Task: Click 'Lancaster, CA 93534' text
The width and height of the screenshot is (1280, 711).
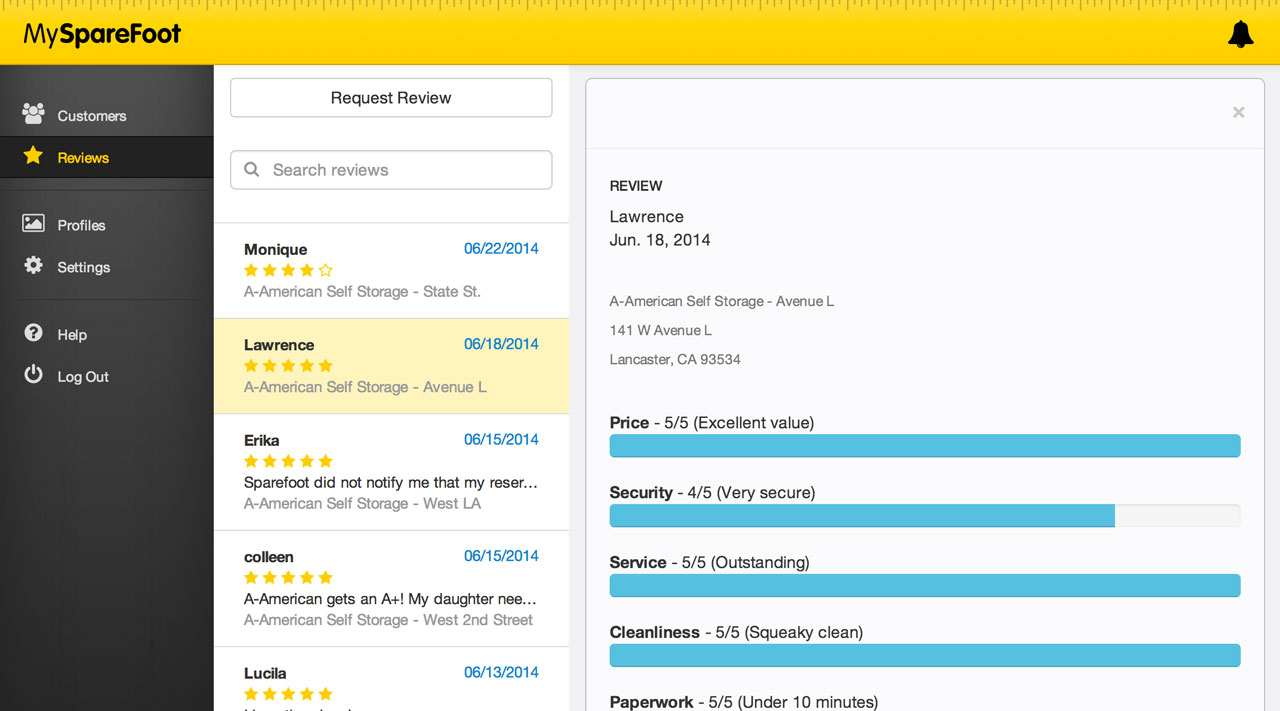Action: (x=675, y=359)
